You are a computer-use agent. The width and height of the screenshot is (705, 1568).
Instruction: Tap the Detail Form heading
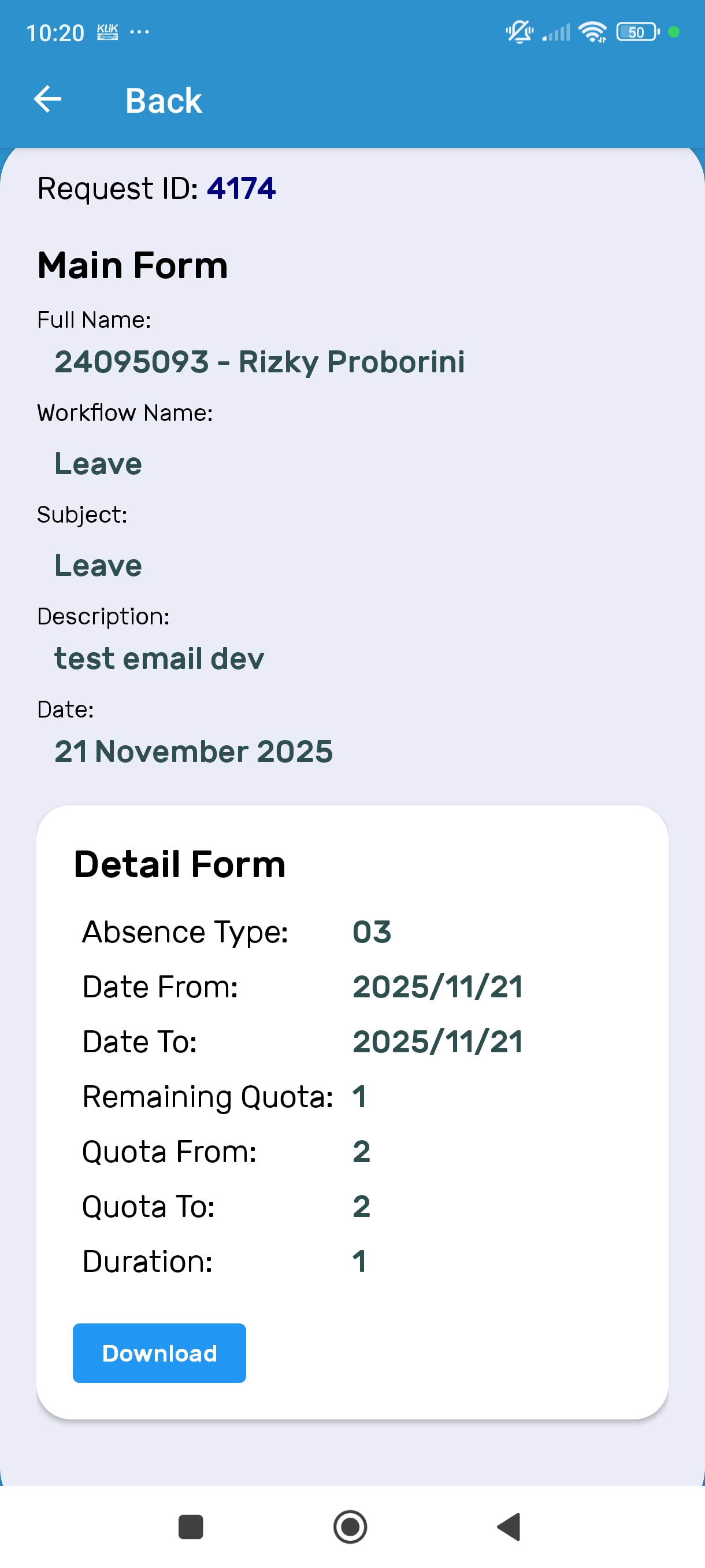[x=180, y=864]
